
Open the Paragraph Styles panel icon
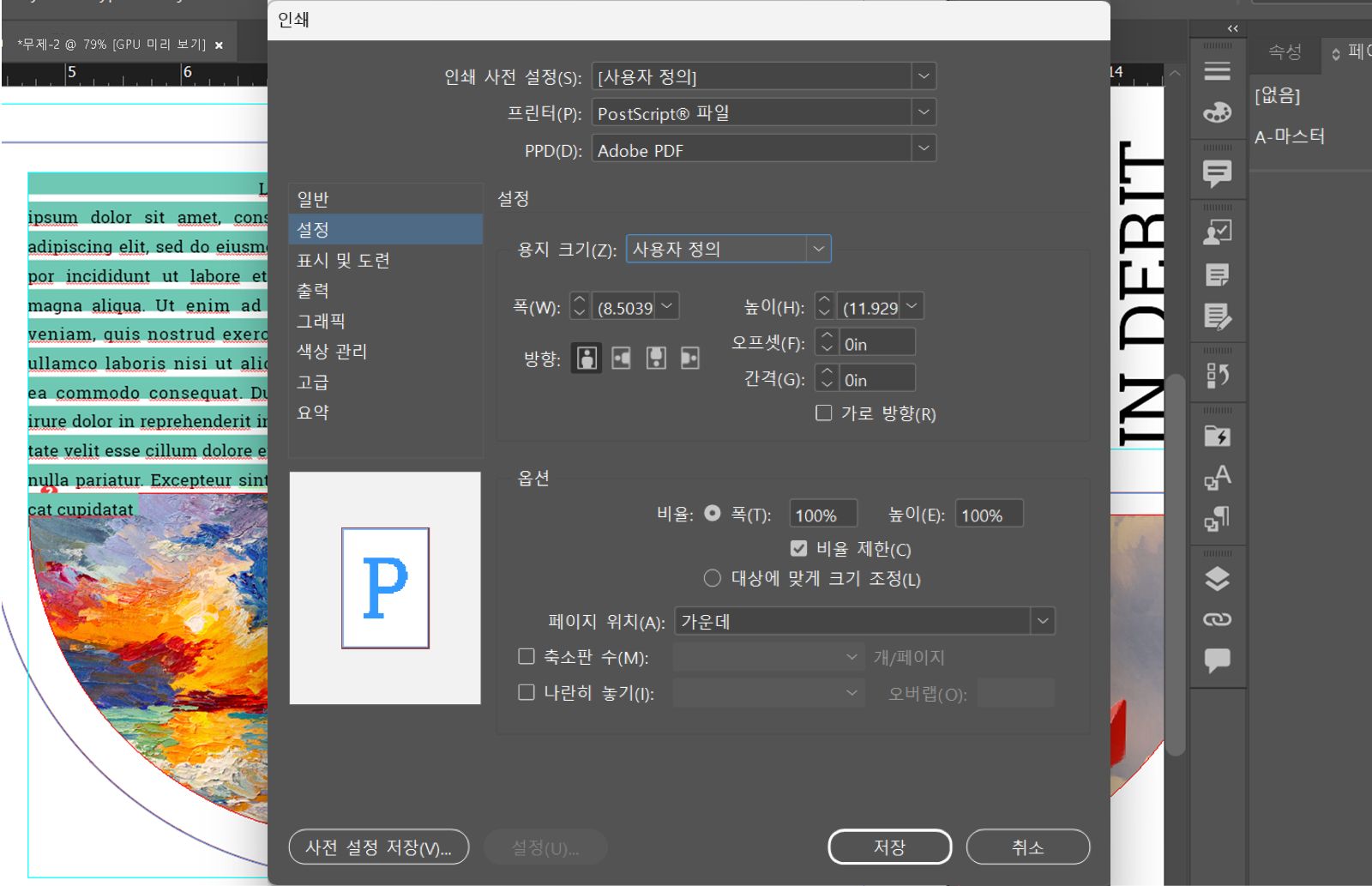point(1217,518)
